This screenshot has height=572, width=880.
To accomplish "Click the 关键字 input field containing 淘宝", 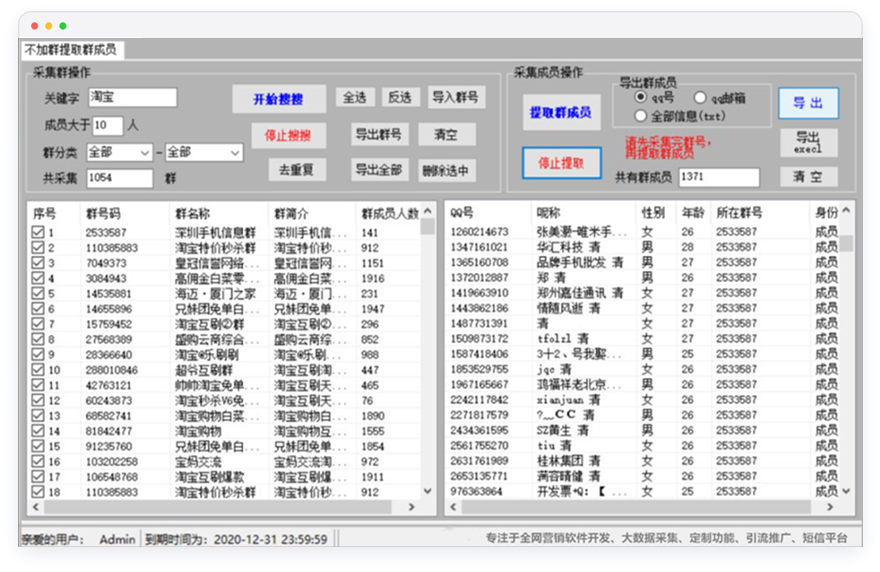I will (132, 98).
